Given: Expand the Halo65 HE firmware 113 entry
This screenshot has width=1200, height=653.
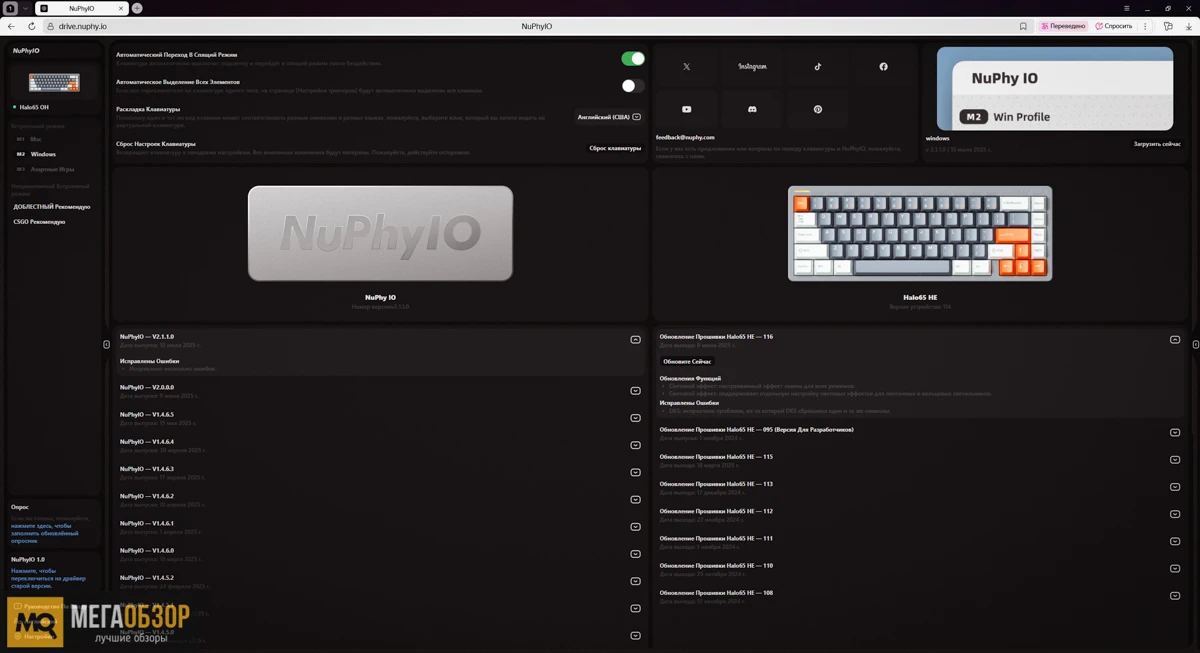Looking at the screenshot, I should tap(1175, 487).
